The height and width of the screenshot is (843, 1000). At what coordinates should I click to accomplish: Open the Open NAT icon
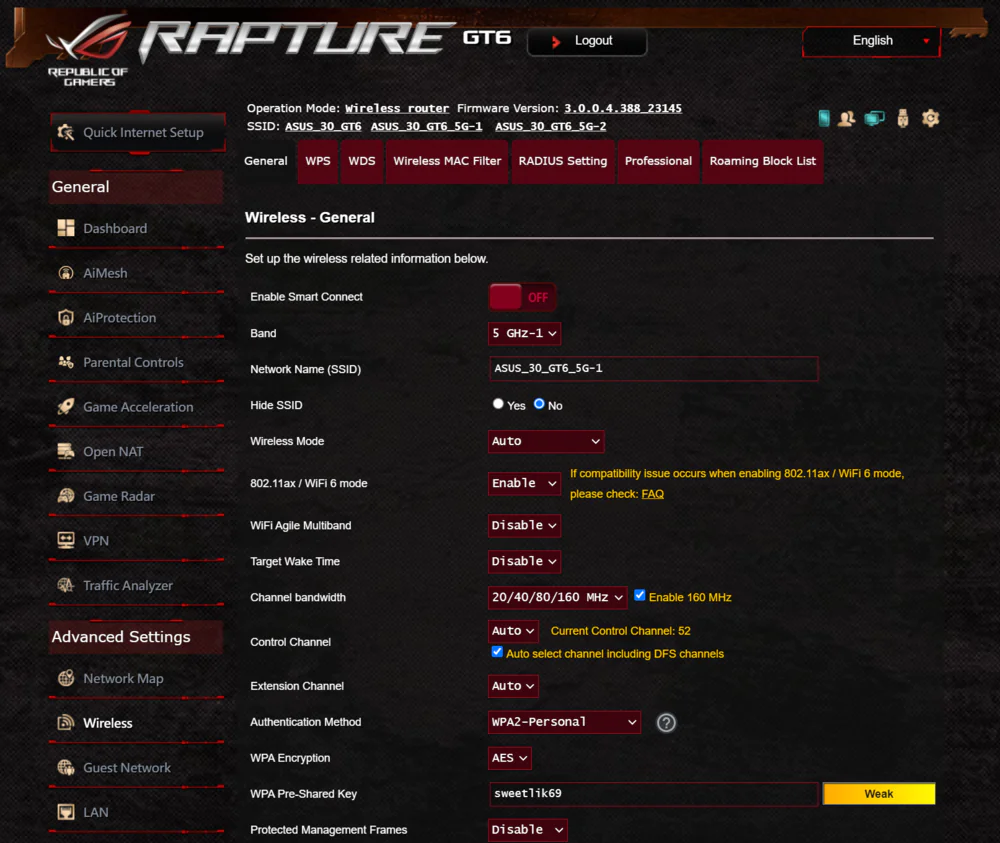tap(66, 451)
